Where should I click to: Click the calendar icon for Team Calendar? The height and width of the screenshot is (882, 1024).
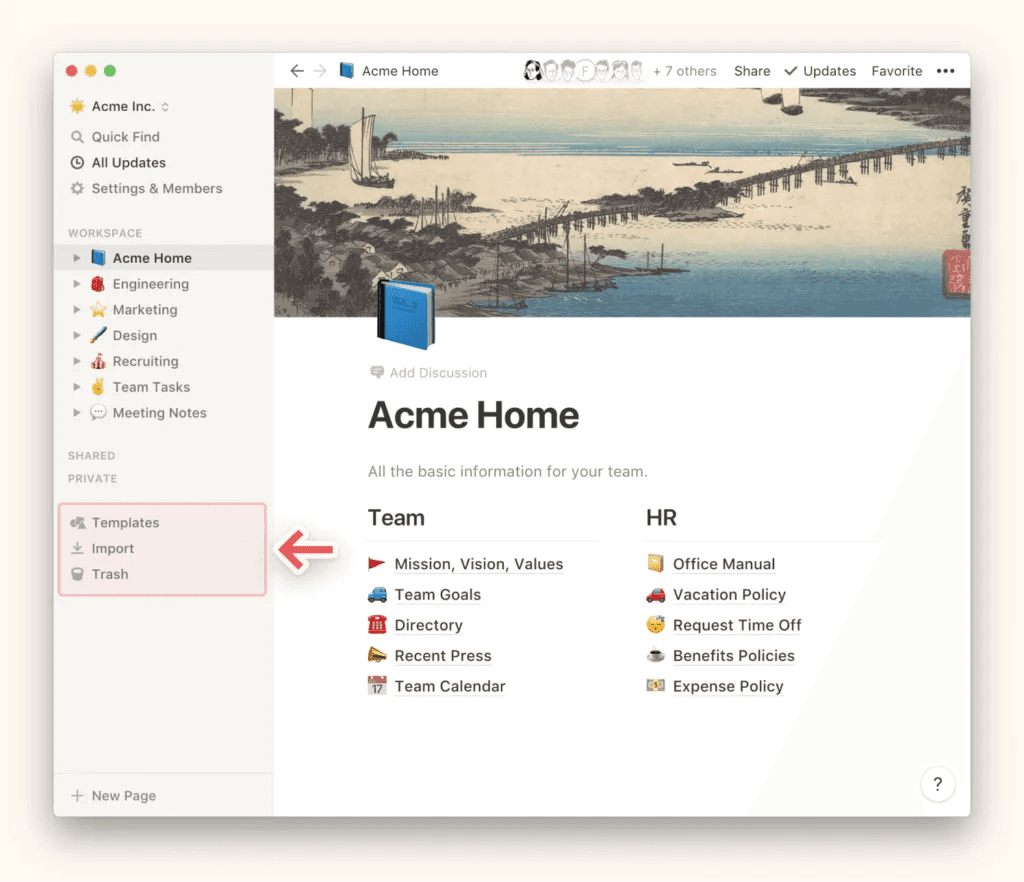pyautogui.click(x=377, y=685)
